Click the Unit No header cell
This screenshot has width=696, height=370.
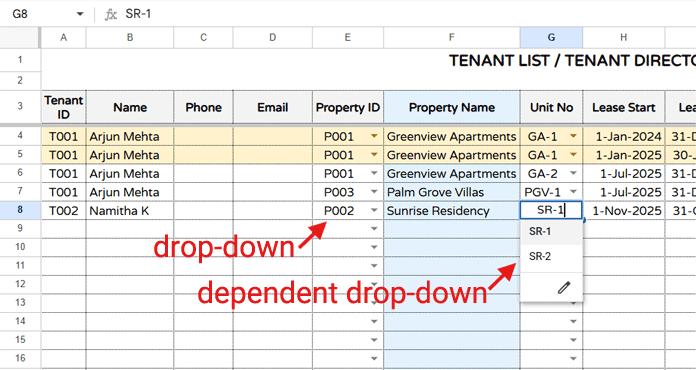[x=551, y=107]
